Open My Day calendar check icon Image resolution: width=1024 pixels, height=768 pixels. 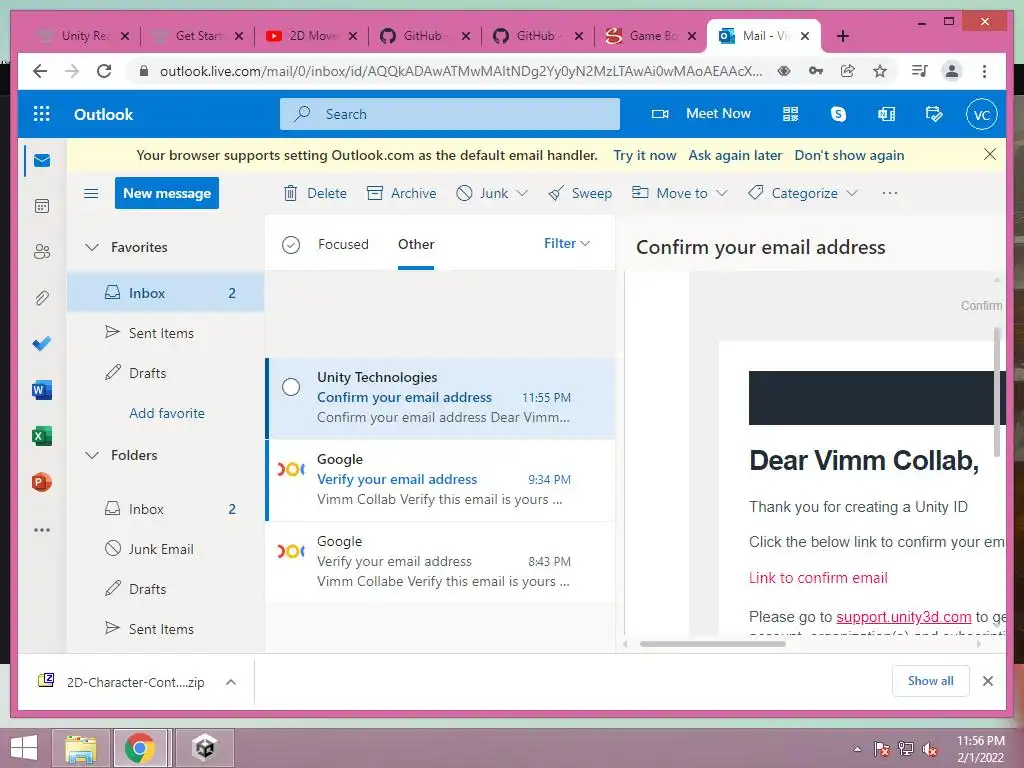click(934, 114)
